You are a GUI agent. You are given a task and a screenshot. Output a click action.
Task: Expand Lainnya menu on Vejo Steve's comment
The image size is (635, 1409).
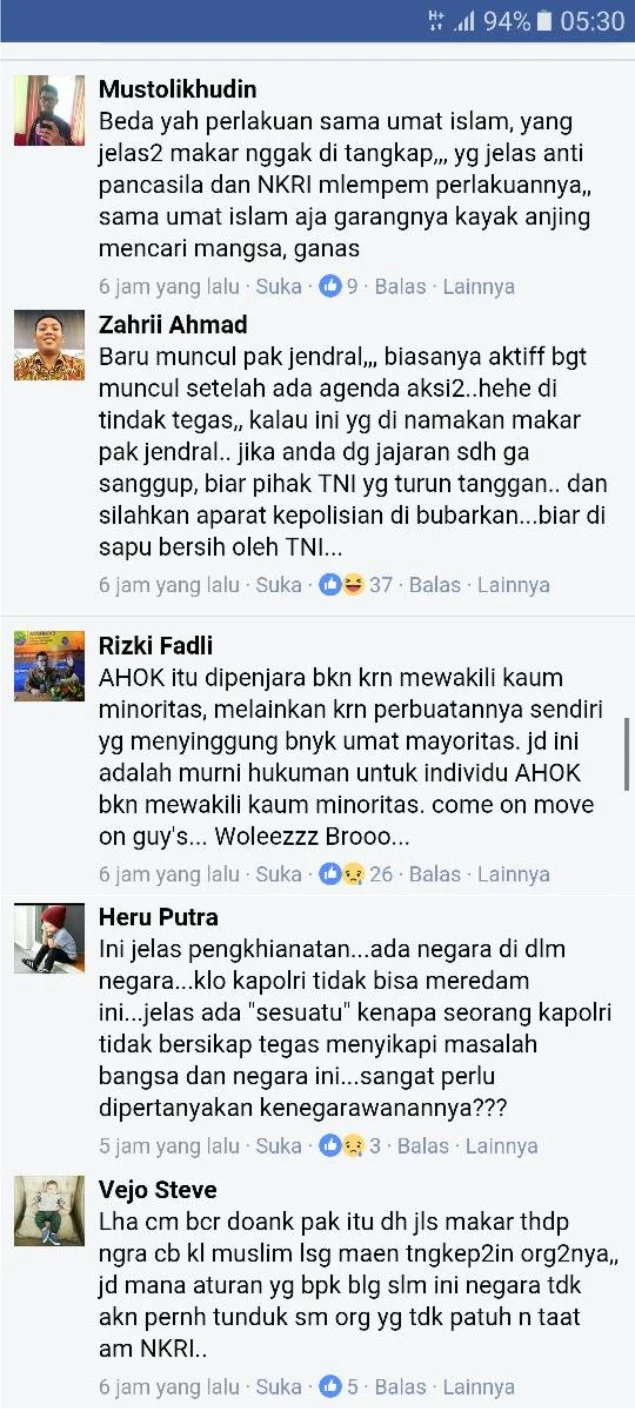pyautogui.click(x=479, y=1387)
